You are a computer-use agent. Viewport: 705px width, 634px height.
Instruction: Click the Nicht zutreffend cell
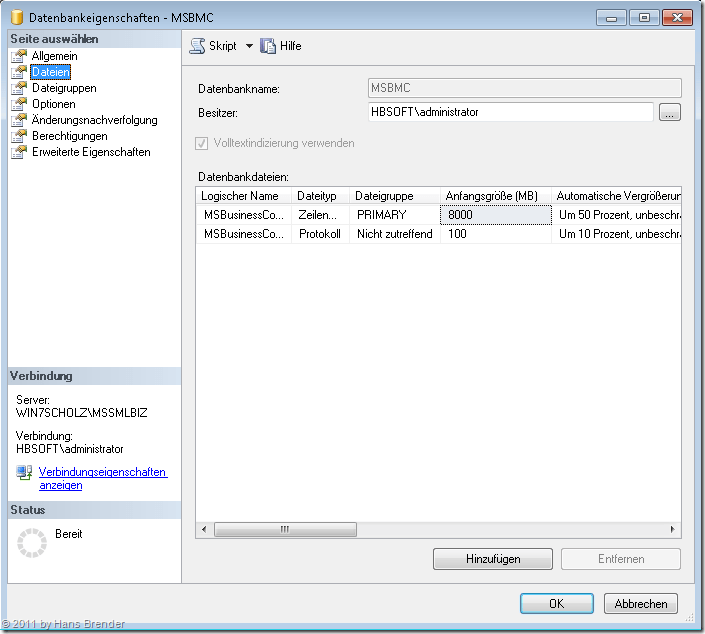pyautogui.click(x=395, y=234)
